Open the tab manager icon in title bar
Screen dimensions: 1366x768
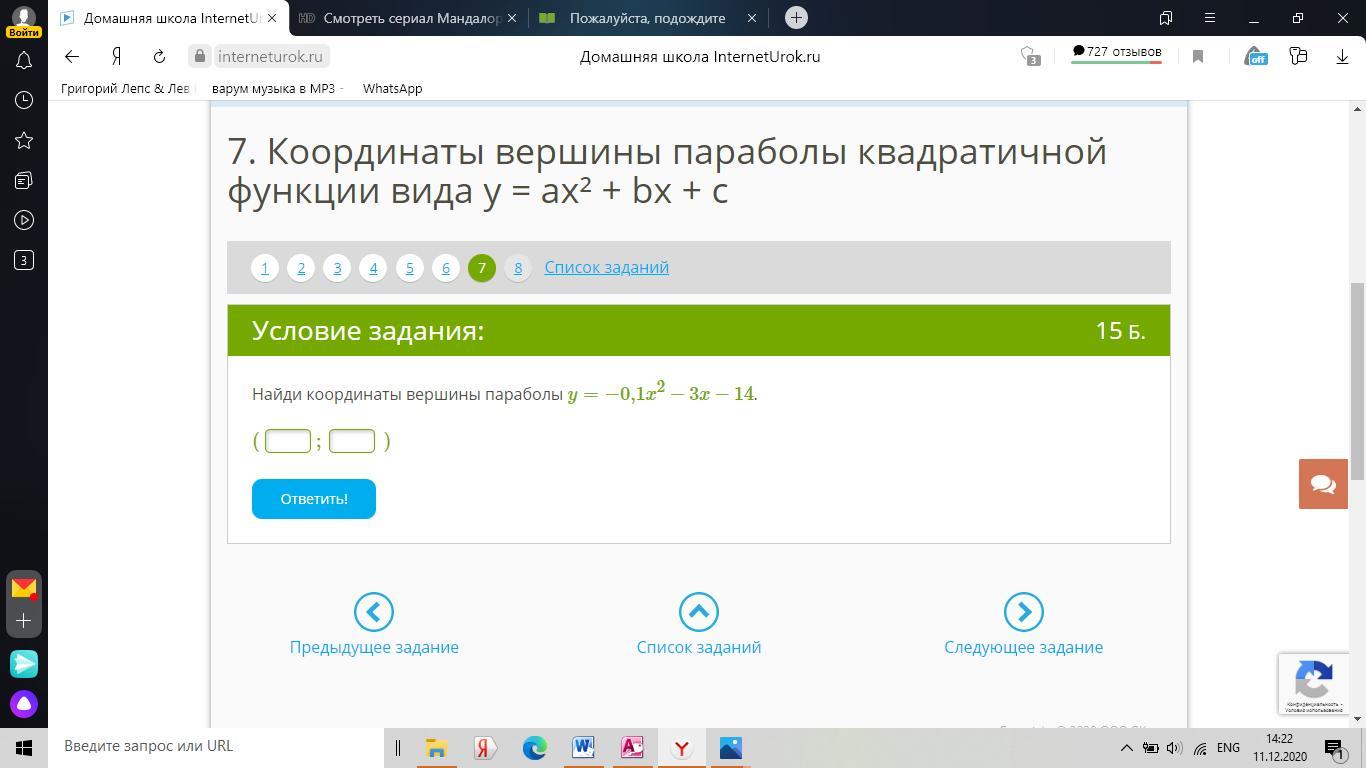point(1166,18)
